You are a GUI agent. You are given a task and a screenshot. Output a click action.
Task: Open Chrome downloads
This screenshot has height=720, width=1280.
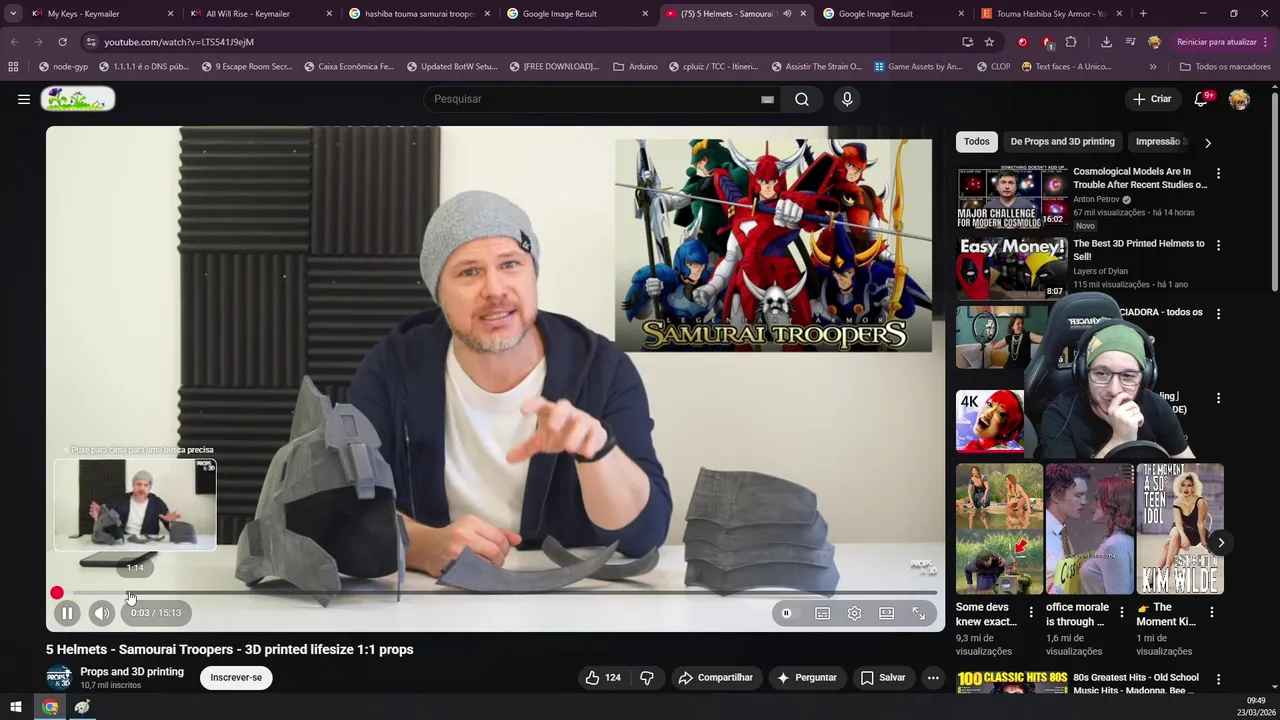tap(1106, 42)
